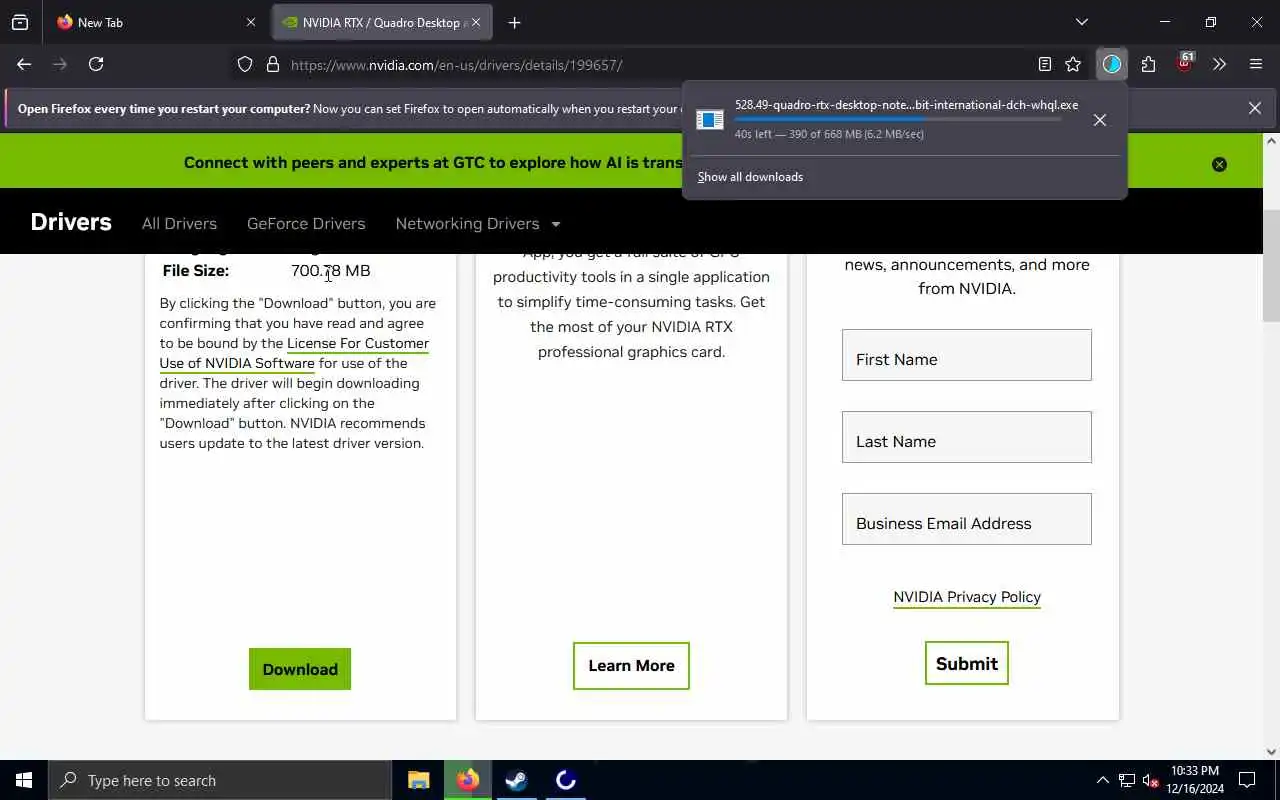The height and width of the screenshot is (800, 1280).
Task: Select Firefox in the taskbar
Action: (468, 780)
